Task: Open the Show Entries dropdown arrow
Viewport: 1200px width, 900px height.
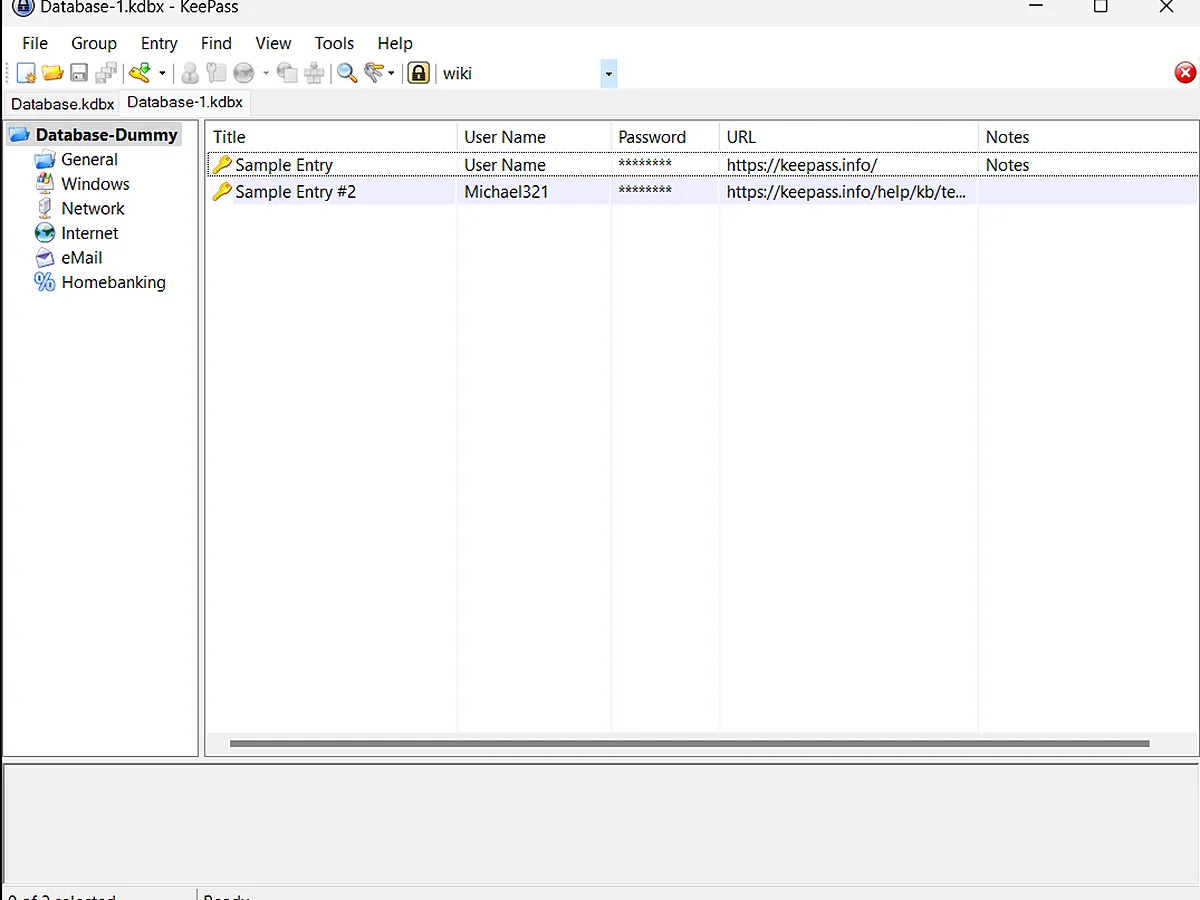Action: coord(392,73)
